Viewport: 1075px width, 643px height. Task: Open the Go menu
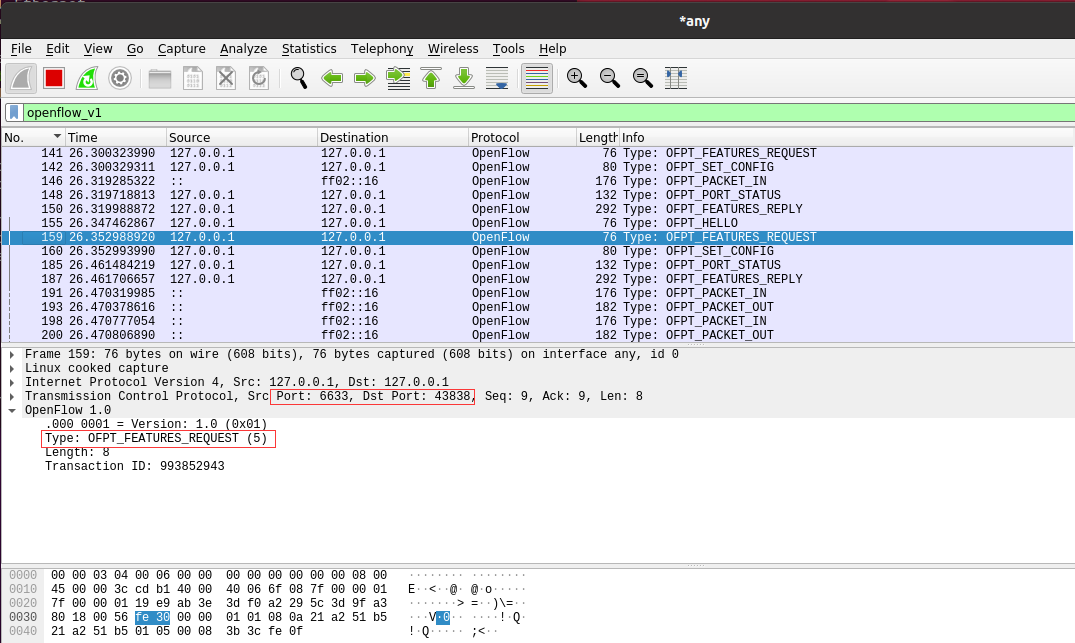(135, 49)
